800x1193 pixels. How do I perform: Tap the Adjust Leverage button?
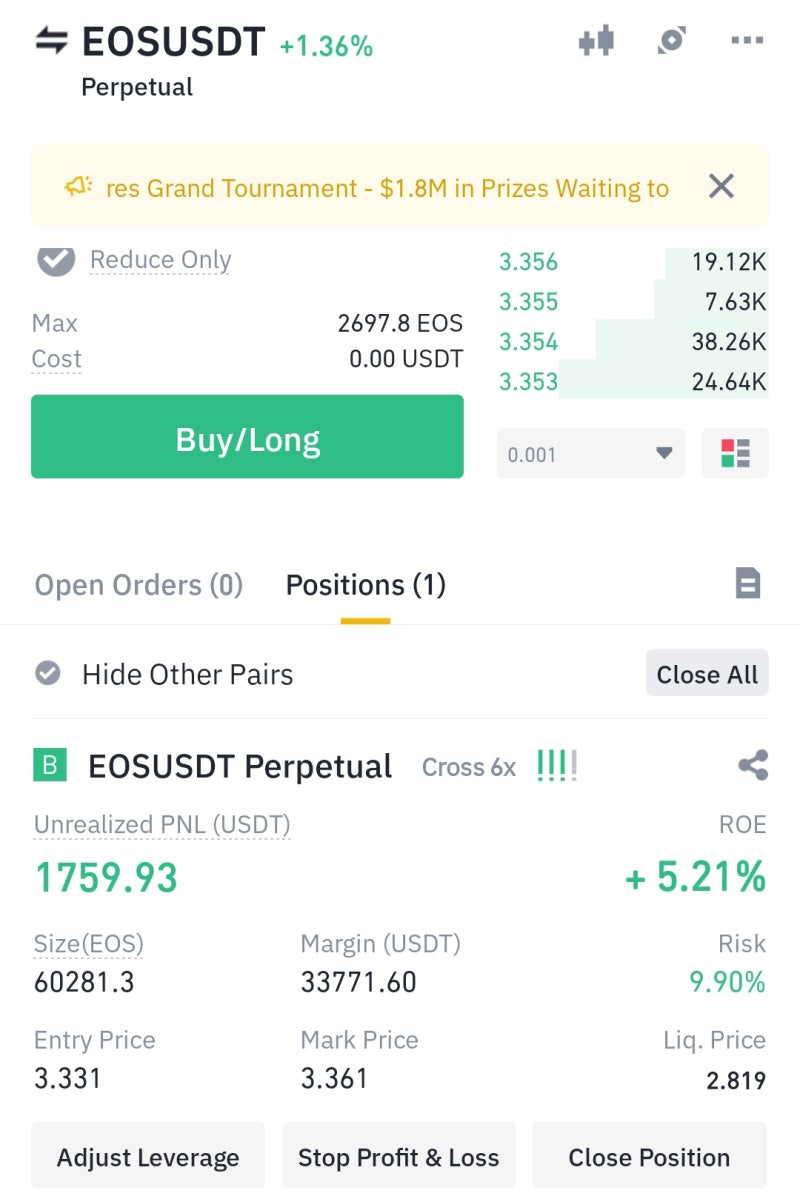tap(148, 1157)
